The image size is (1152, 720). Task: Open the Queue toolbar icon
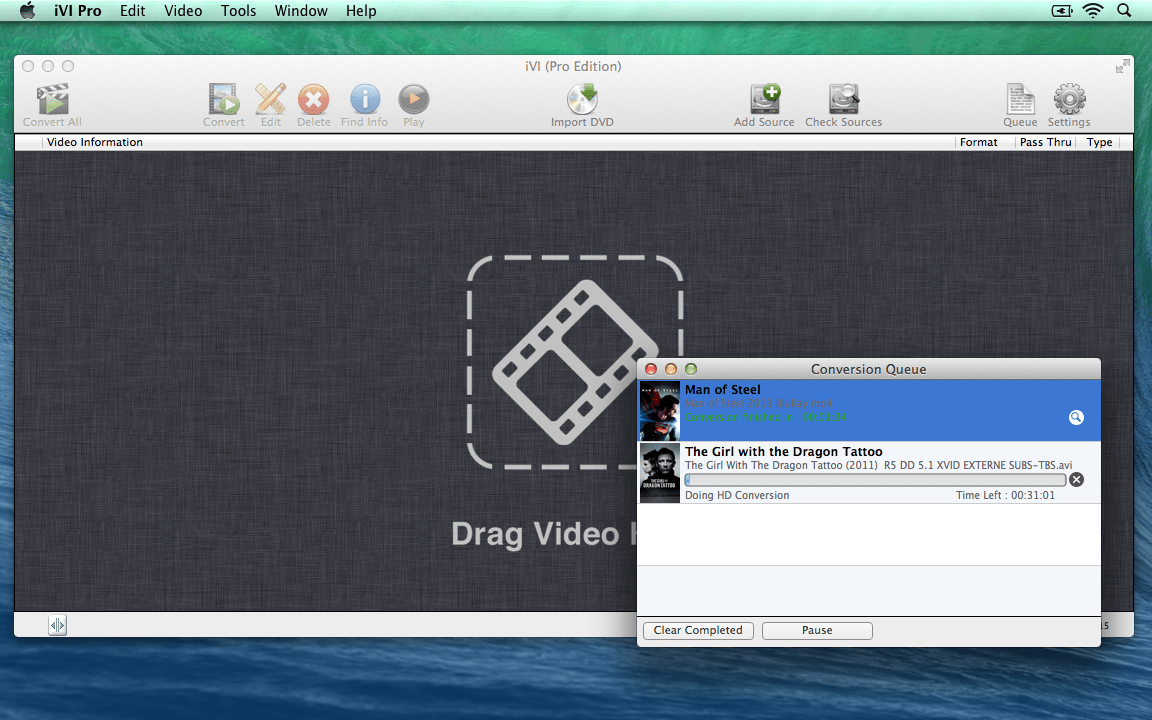coord(1020,99)
